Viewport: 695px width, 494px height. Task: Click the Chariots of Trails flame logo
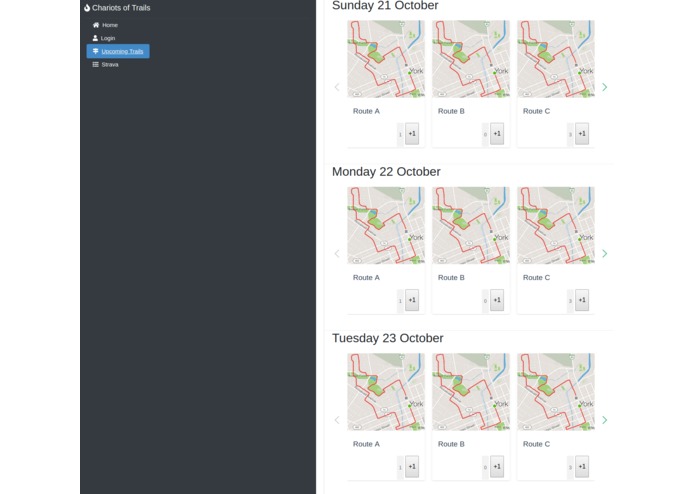(87, 8)
